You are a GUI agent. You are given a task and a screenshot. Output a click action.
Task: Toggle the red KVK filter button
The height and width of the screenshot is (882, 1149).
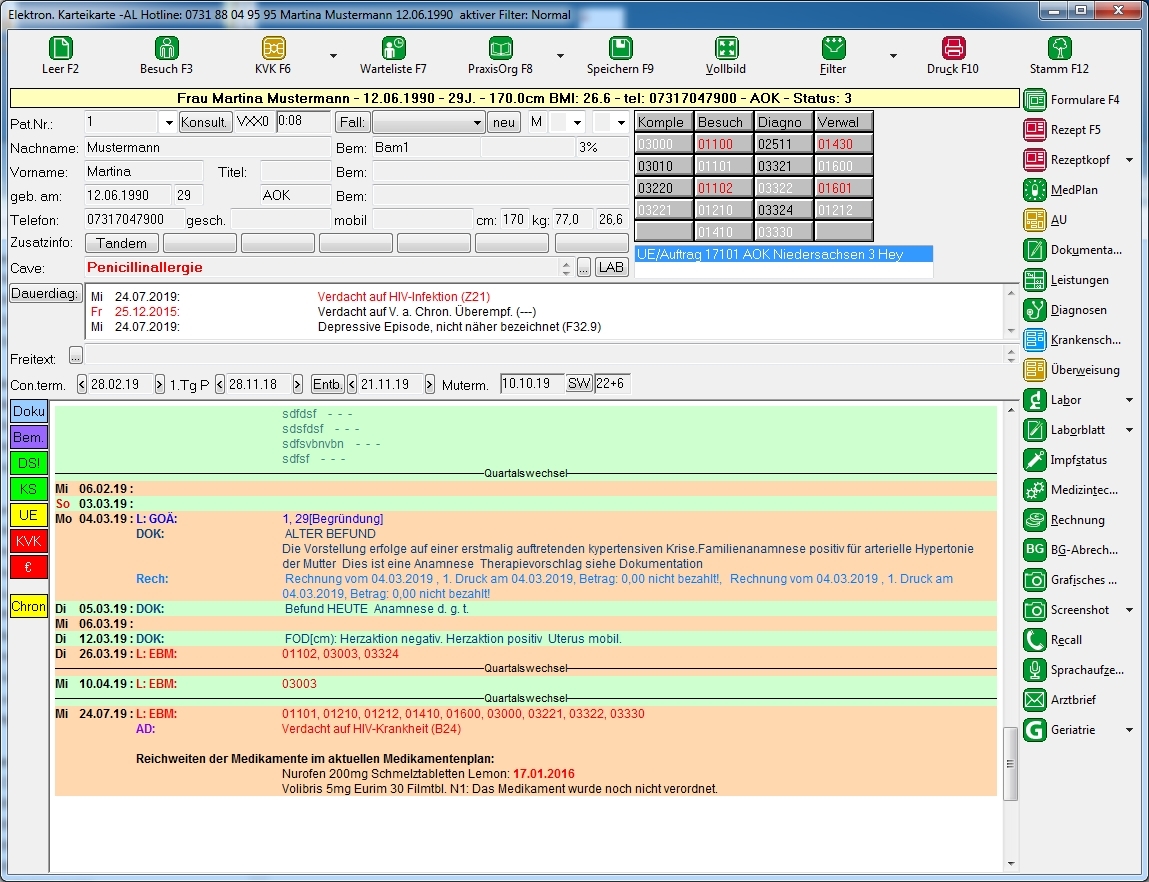(x=29, y=541)
